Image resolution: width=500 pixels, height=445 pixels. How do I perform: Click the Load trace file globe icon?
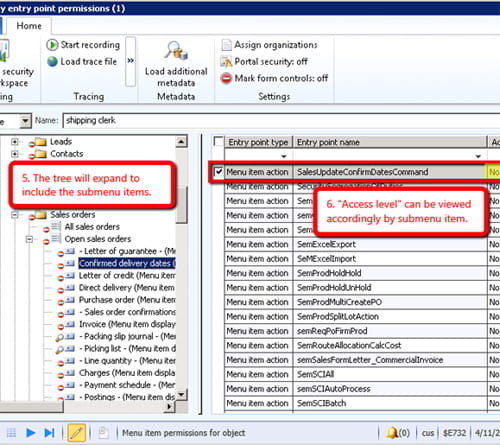coord(52,62)
